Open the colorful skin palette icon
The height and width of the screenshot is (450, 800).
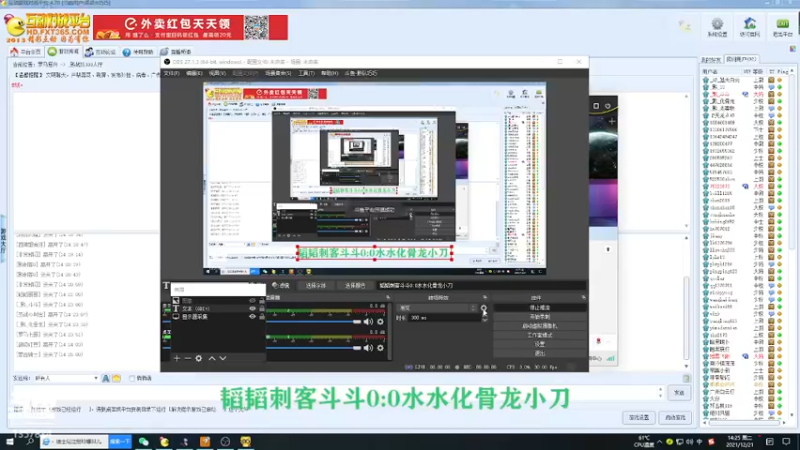(x=792, y=48)
